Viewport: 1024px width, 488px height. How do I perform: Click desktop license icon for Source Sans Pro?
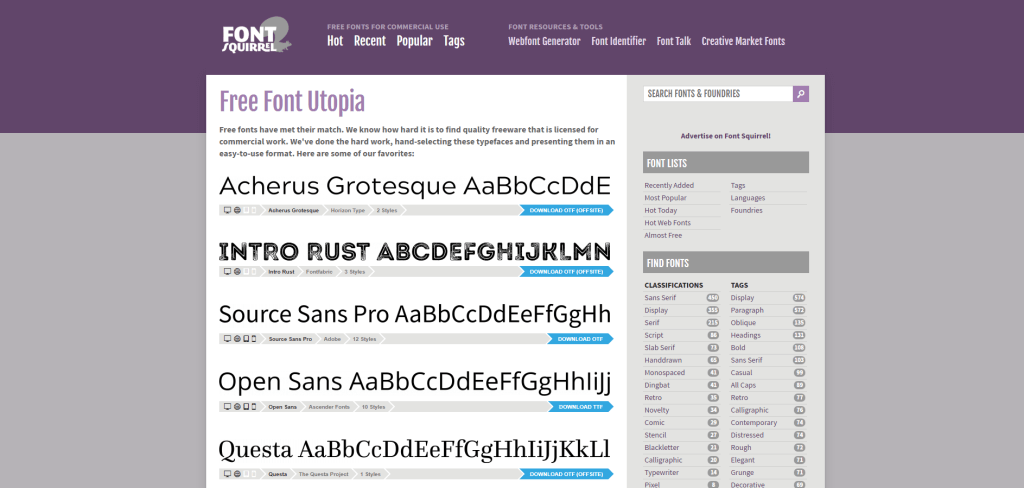(x=227, y=339)
